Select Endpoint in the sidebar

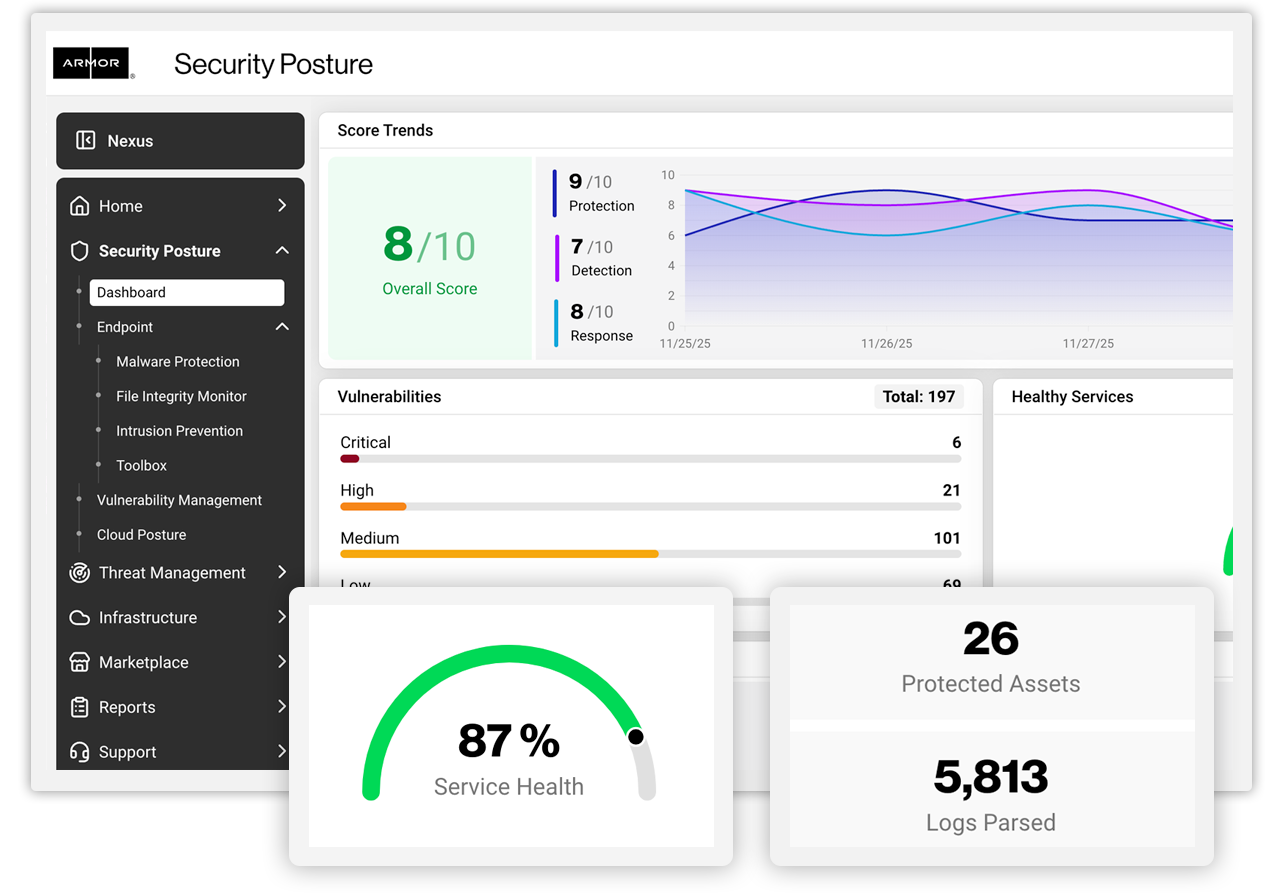point(125,327)
